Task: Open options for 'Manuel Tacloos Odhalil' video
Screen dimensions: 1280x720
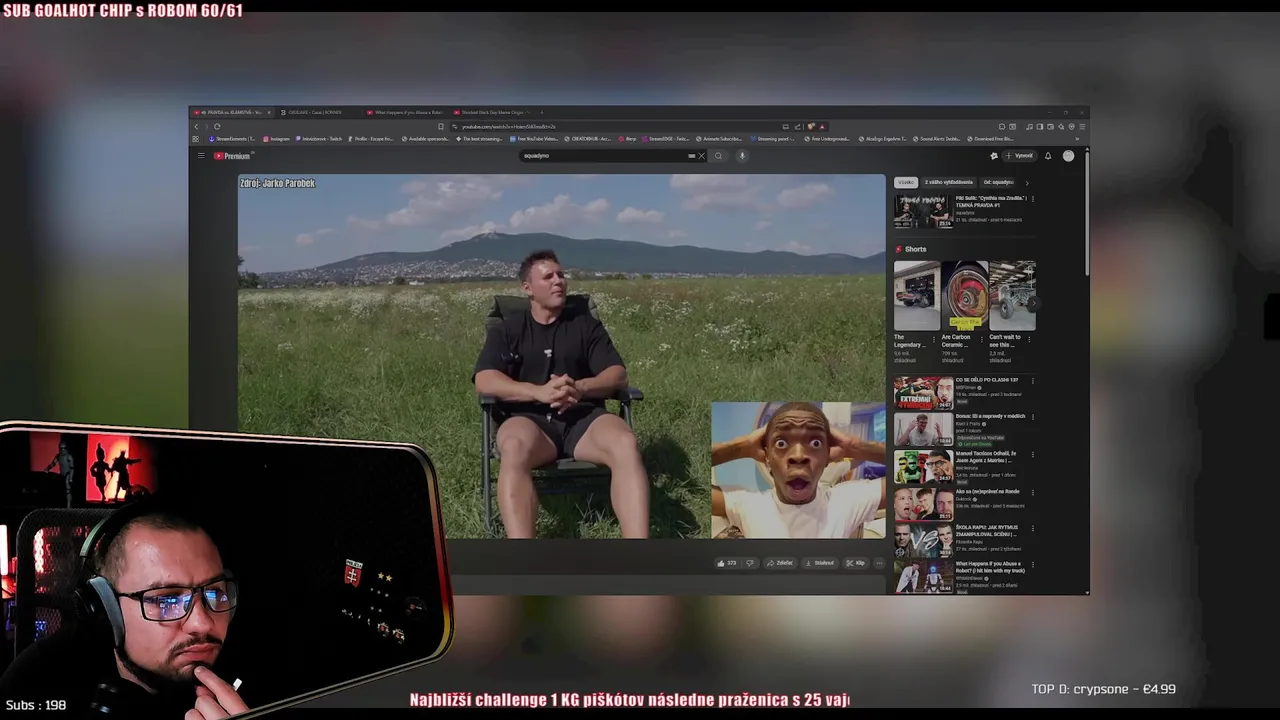Action: (1032, 453)
